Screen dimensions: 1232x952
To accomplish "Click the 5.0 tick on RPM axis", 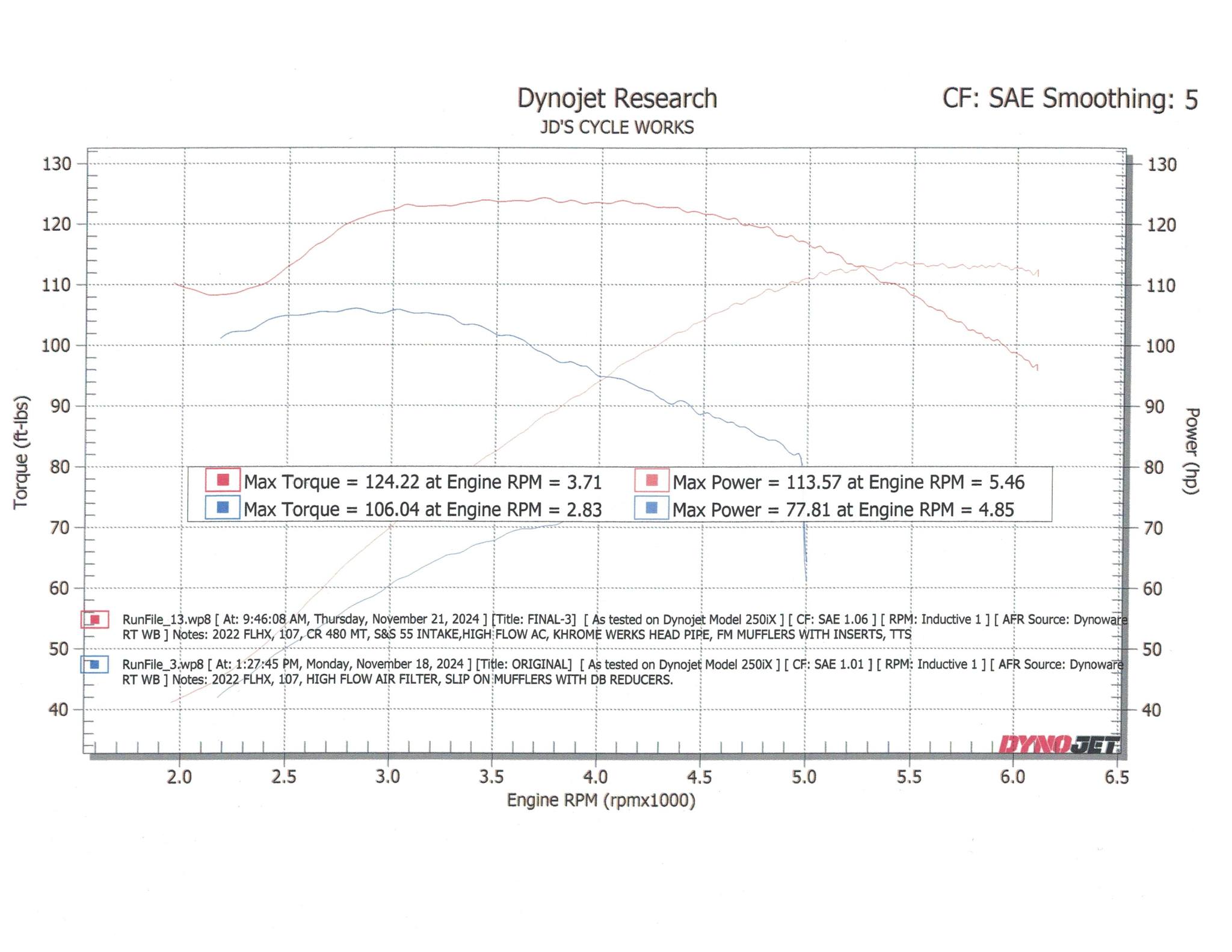I will pos(804,777).
